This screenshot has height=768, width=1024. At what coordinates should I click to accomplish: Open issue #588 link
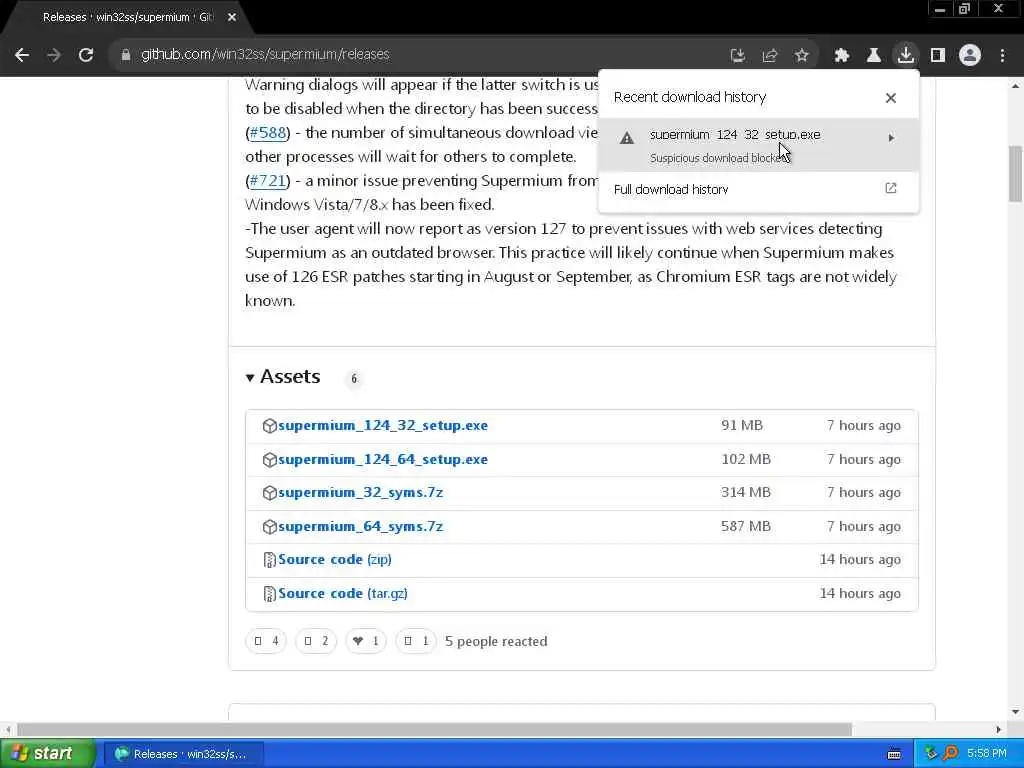(268, 133)
